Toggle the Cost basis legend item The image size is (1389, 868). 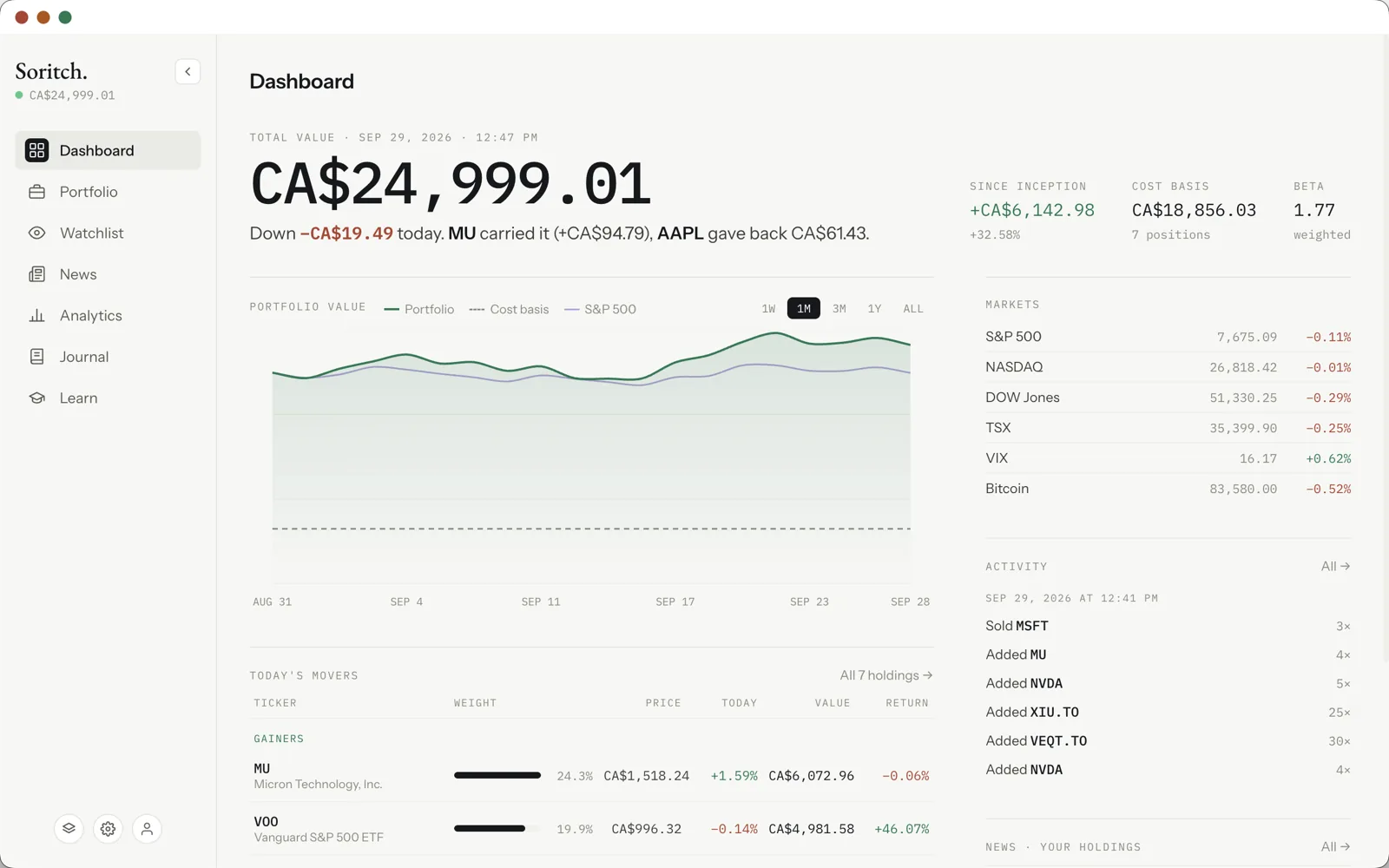(509, 309)
